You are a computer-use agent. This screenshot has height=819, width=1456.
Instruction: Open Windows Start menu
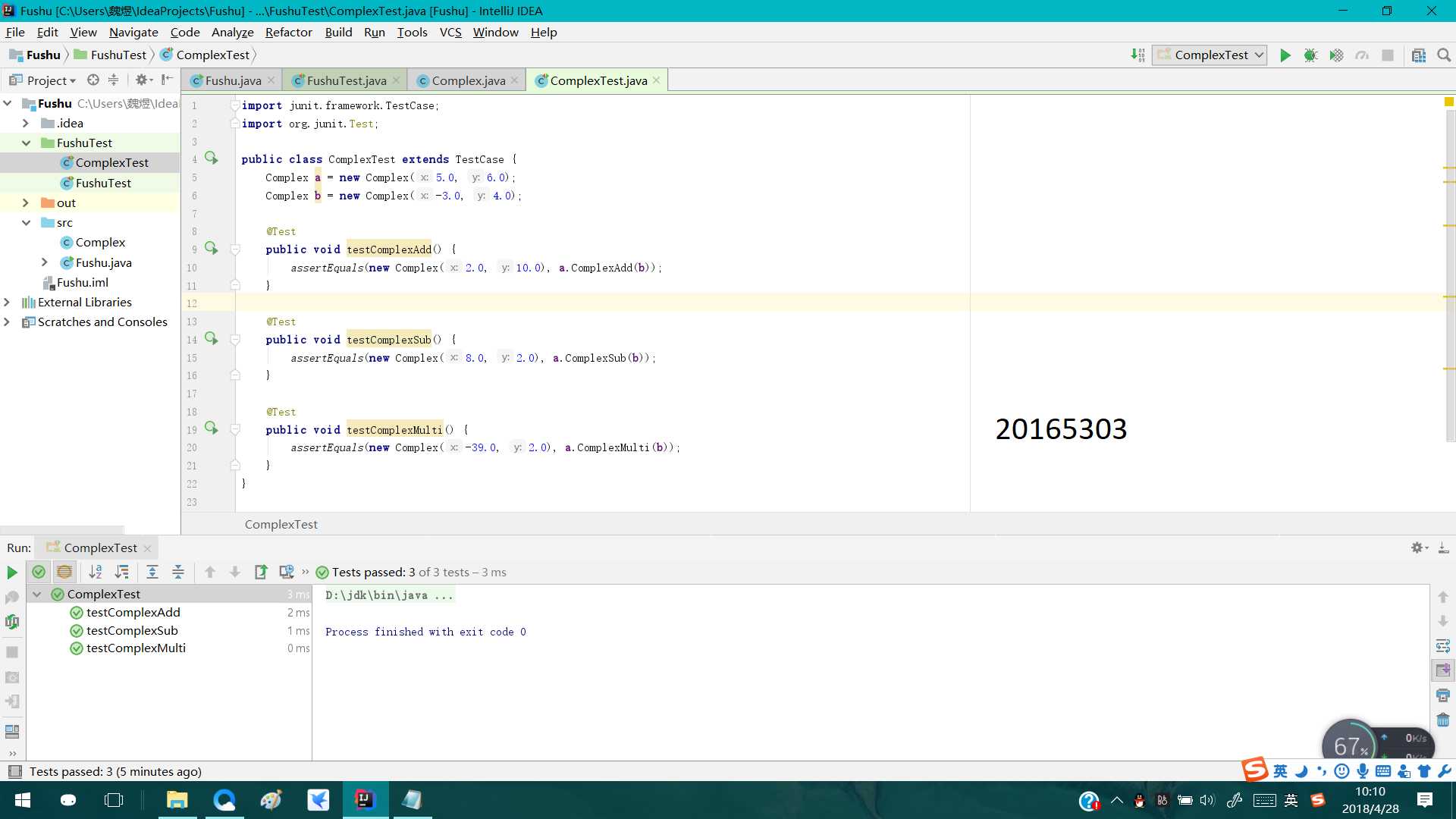pyautogui.click(x=23, y=800)
